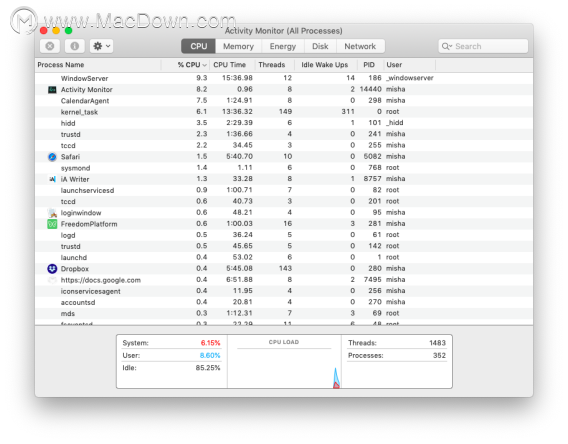Show the Network tab
The width and height of the screenshot is (568, 444).
click(x=360, y=46)
